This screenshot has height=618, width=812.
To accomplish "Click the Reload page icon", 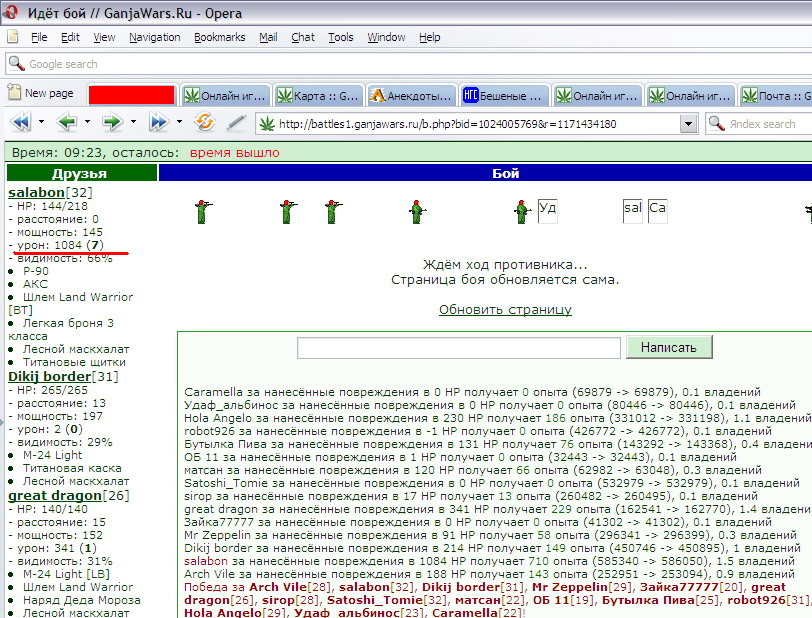I will (x=205, y=123).
